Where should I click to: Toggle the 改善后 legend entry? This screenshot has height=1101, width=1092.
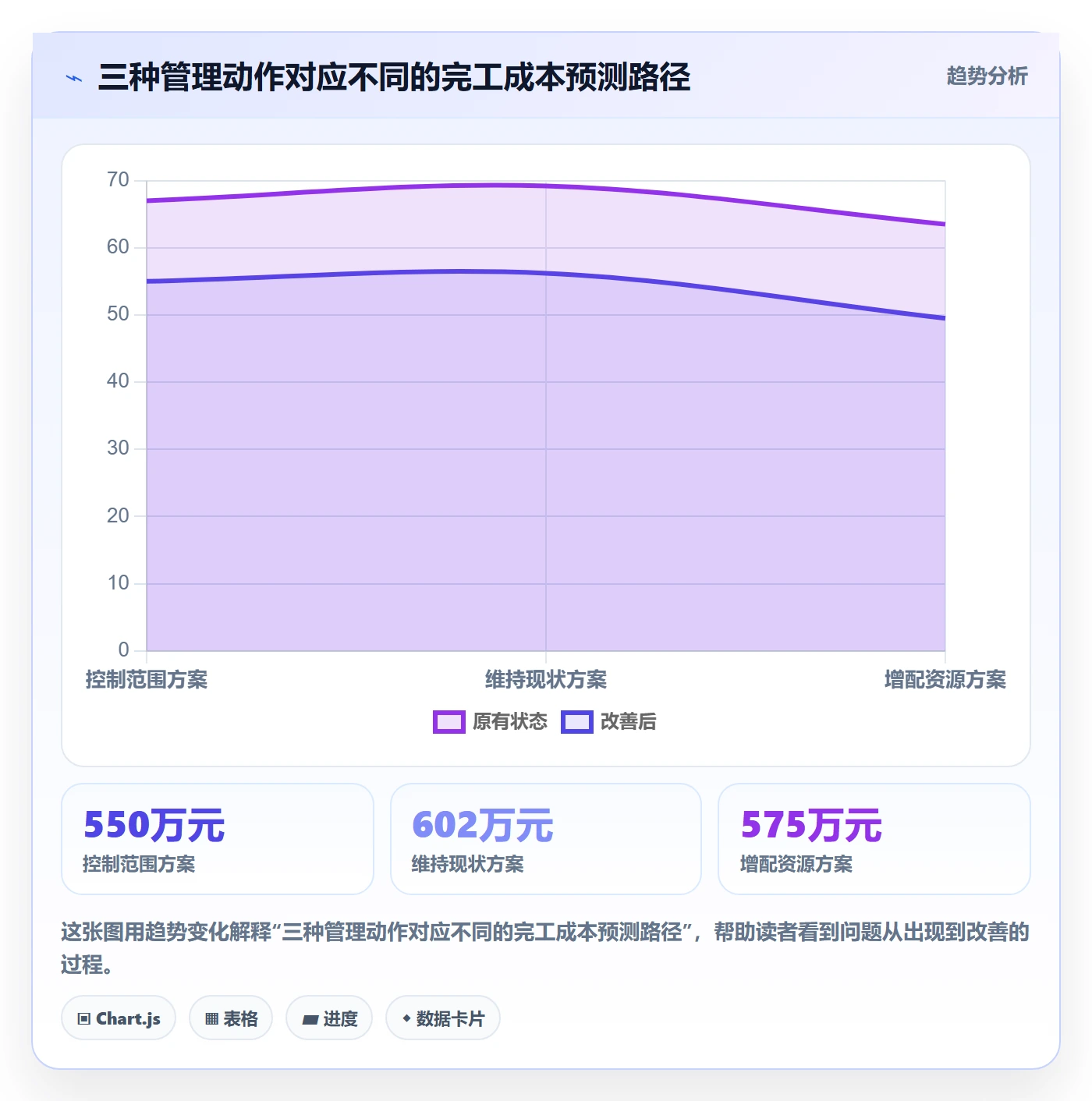coord(609,721)
